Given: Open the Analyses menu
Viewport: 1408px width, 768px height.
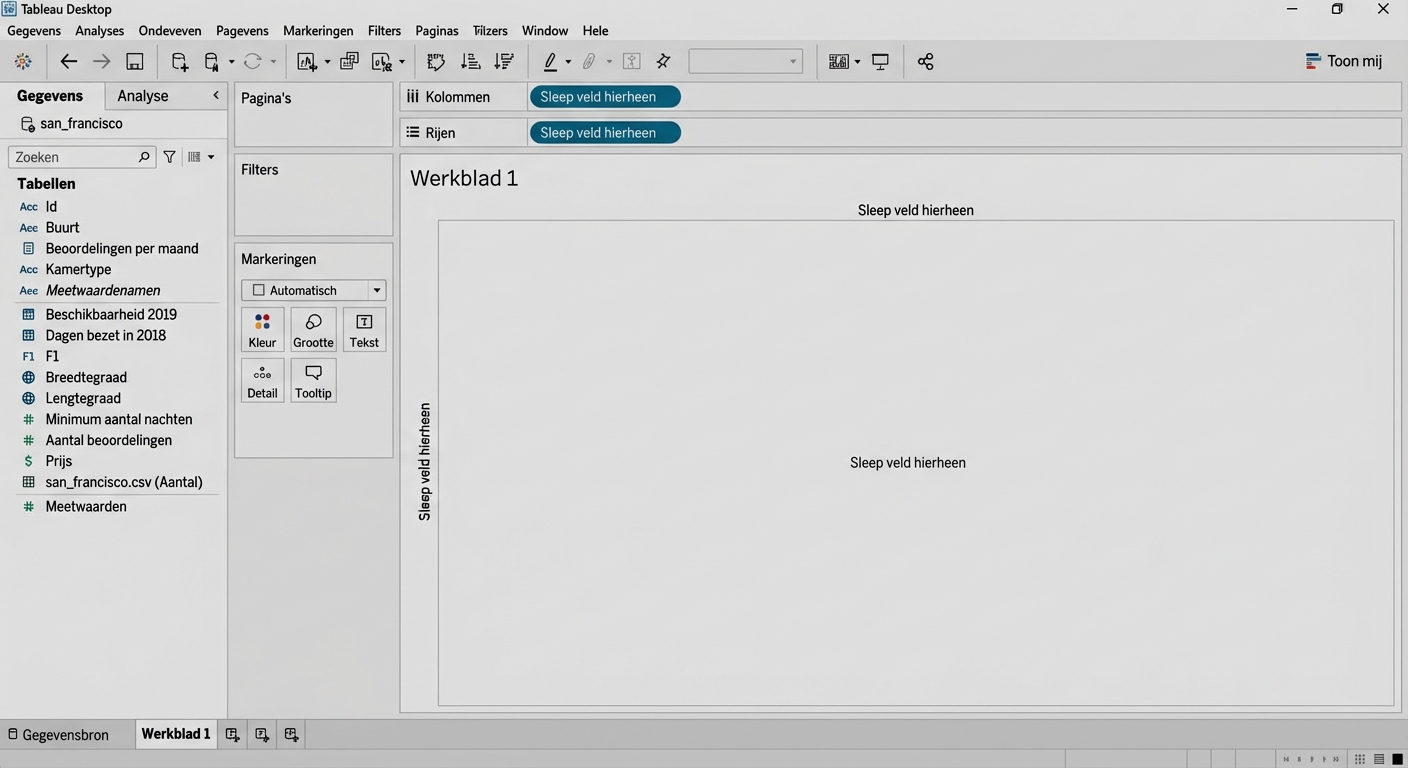Looking at the screenshot, I should [99, 31].
